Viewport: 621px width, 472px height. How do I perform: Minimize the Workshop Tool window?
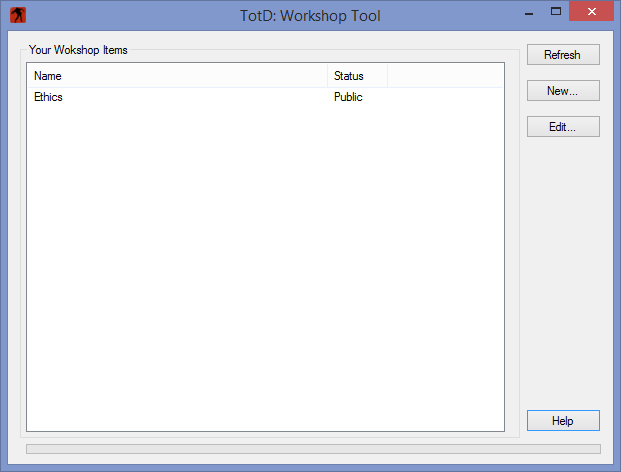tap(529, 13)
